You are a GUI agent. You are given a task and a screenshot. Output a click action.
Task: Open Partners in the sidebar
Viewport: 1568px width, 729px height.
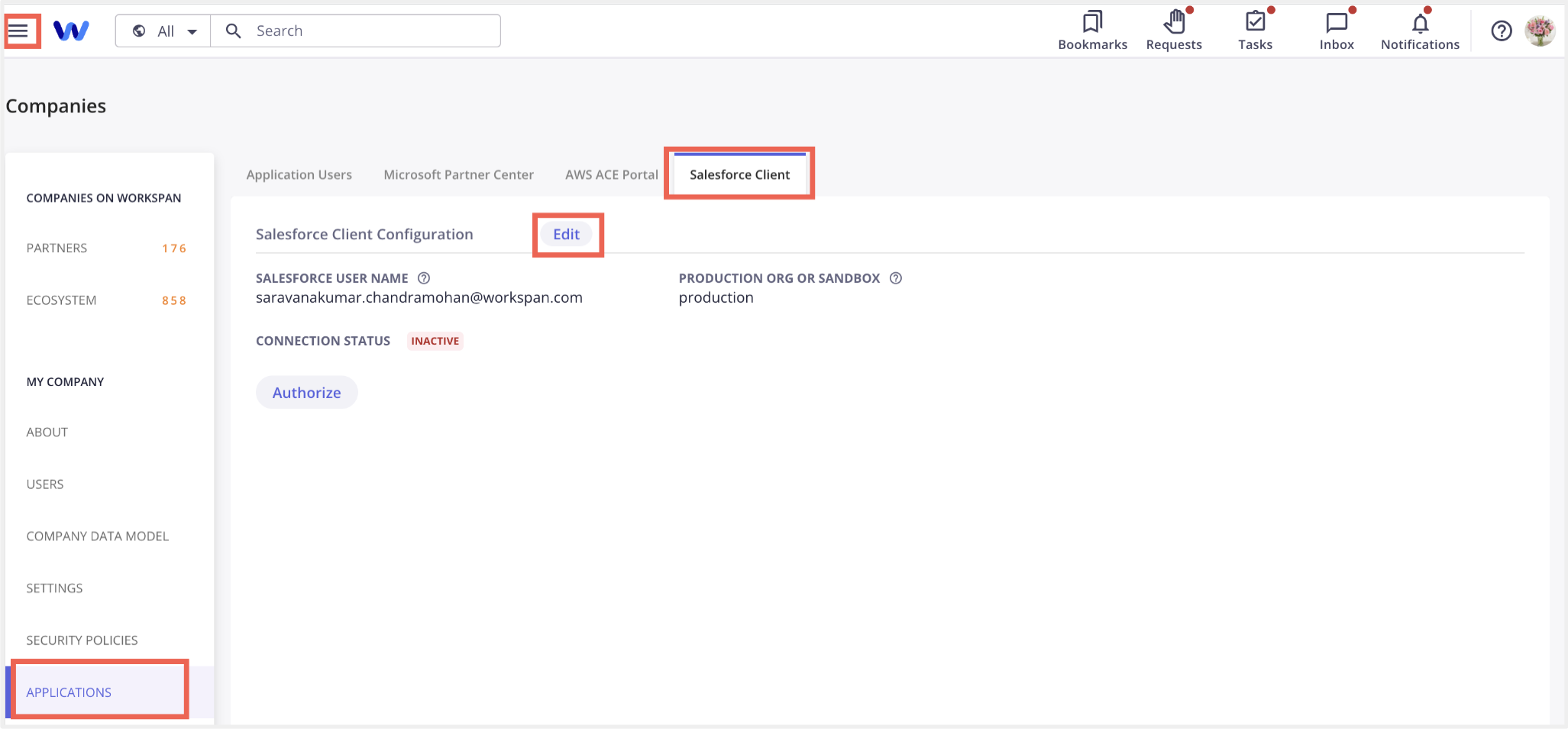point(109,248)
